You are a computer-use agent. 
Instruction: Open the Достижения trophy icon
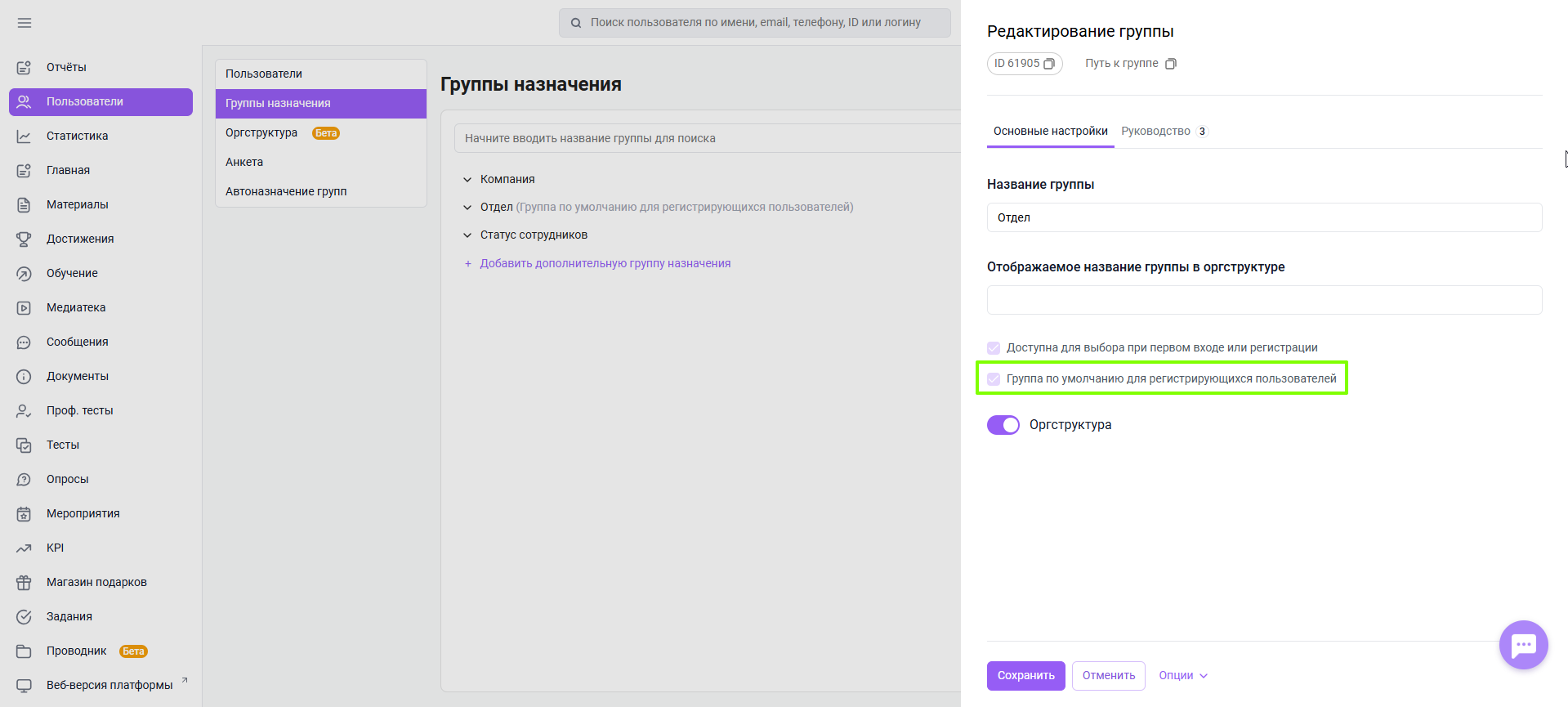coord(24,239)
